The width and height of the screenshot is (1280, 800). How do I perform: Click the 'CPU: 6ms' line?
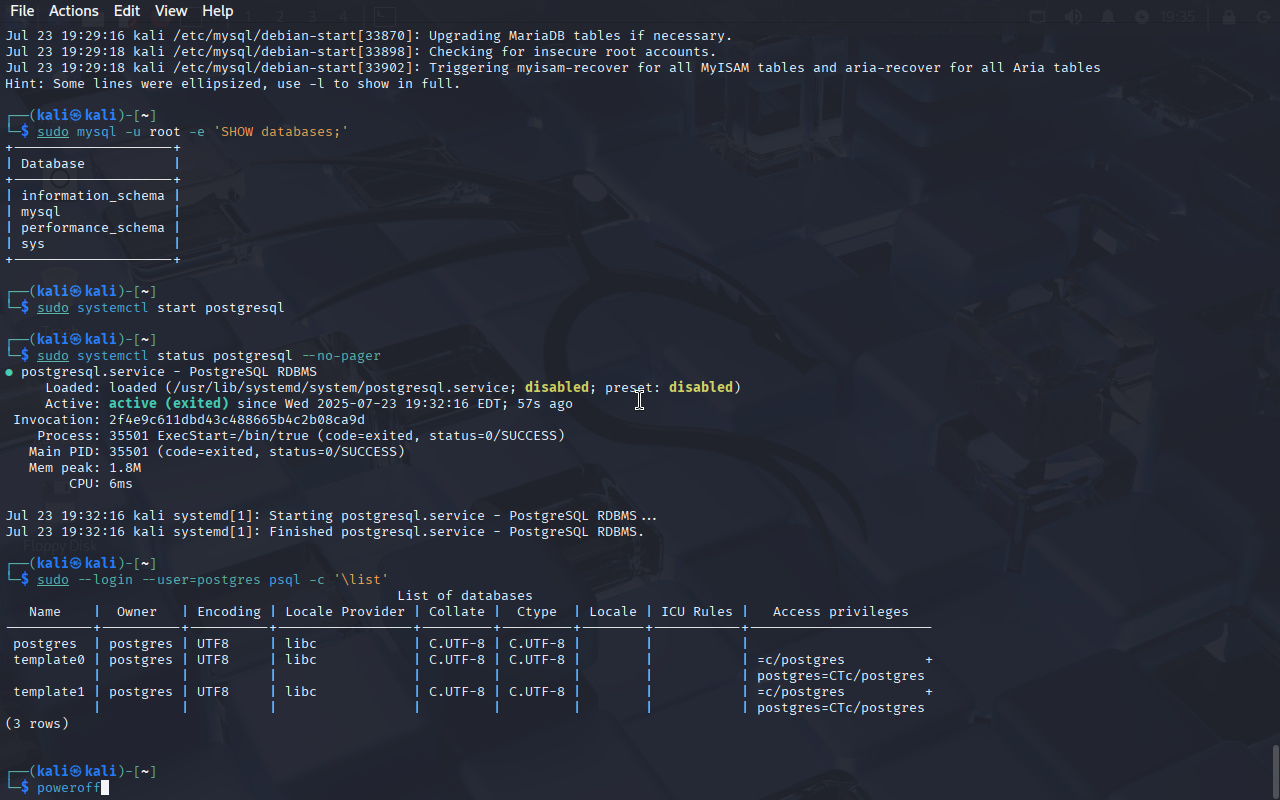(101, 484)
